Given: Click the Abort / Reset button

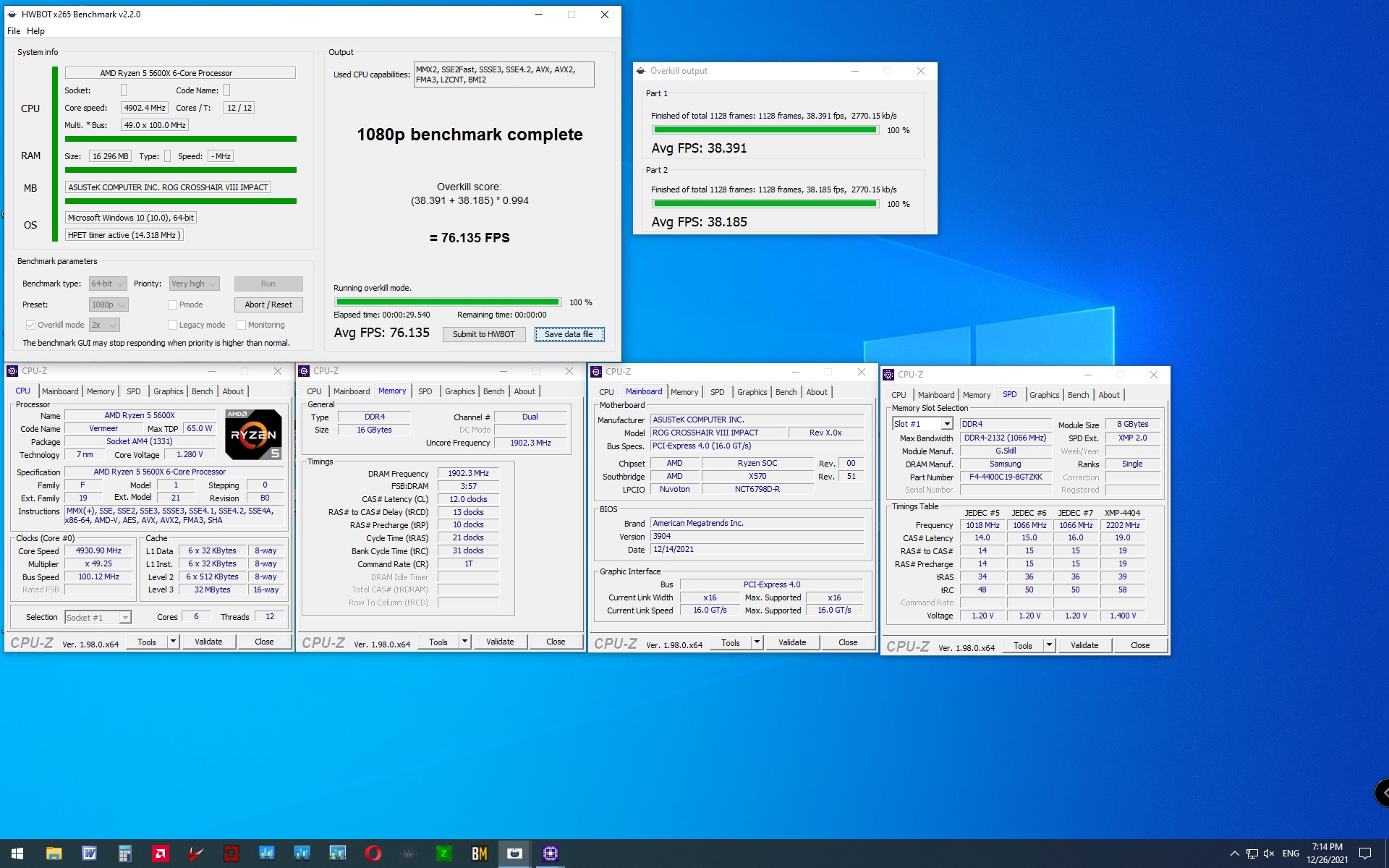Looking at the screenshot, I should point(268,305).
